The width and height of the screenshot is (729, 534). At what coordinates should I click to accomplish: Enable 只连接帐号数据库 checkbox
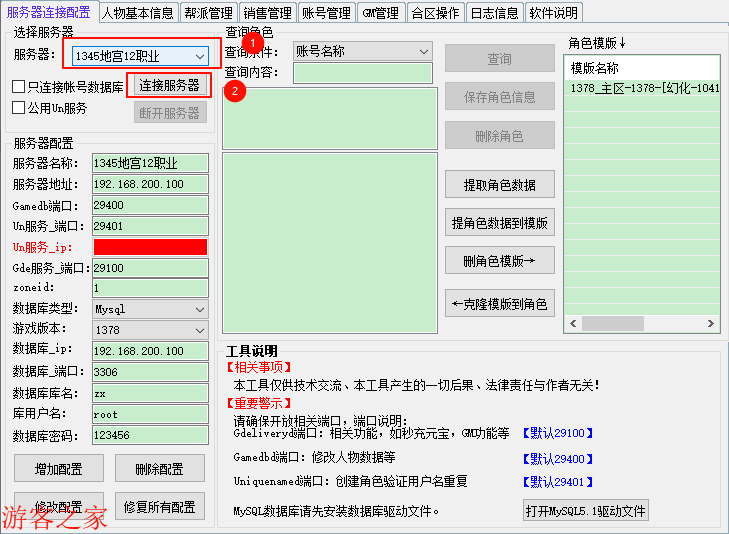(19, 87)
